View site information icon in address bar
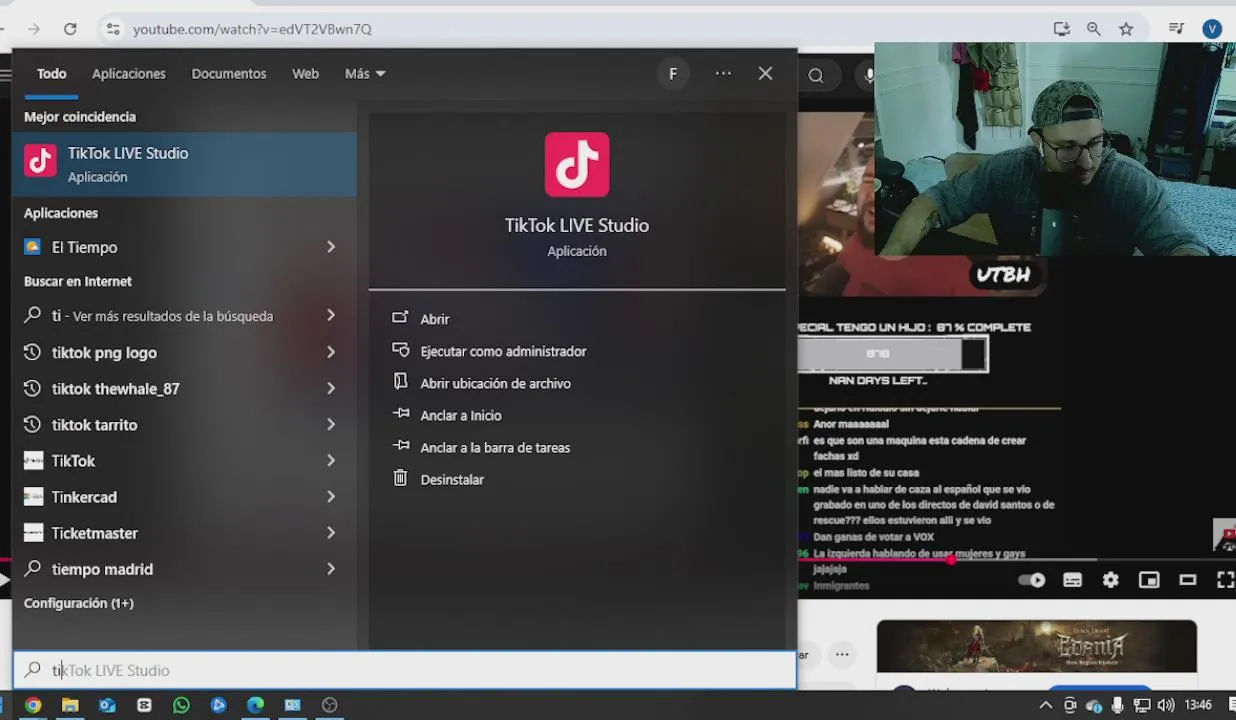This screenshot has height=720, width=1236. pos(113,29)
